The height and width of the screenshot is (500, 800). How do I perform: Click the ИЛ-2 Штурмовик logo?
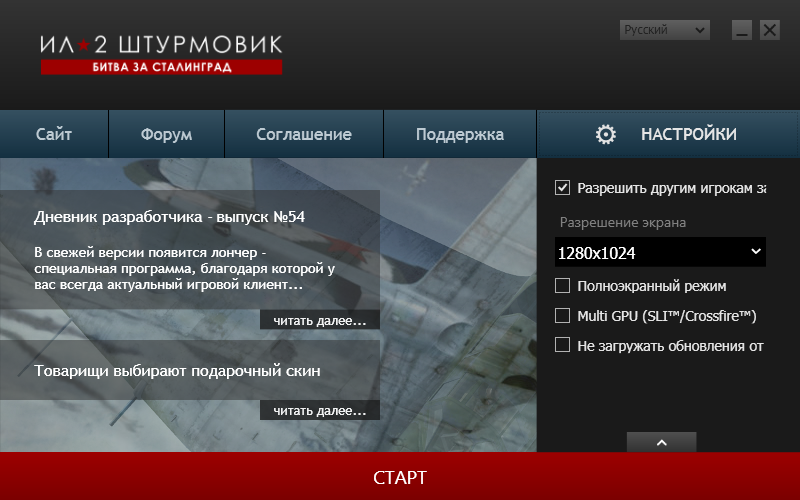[161, 45]
